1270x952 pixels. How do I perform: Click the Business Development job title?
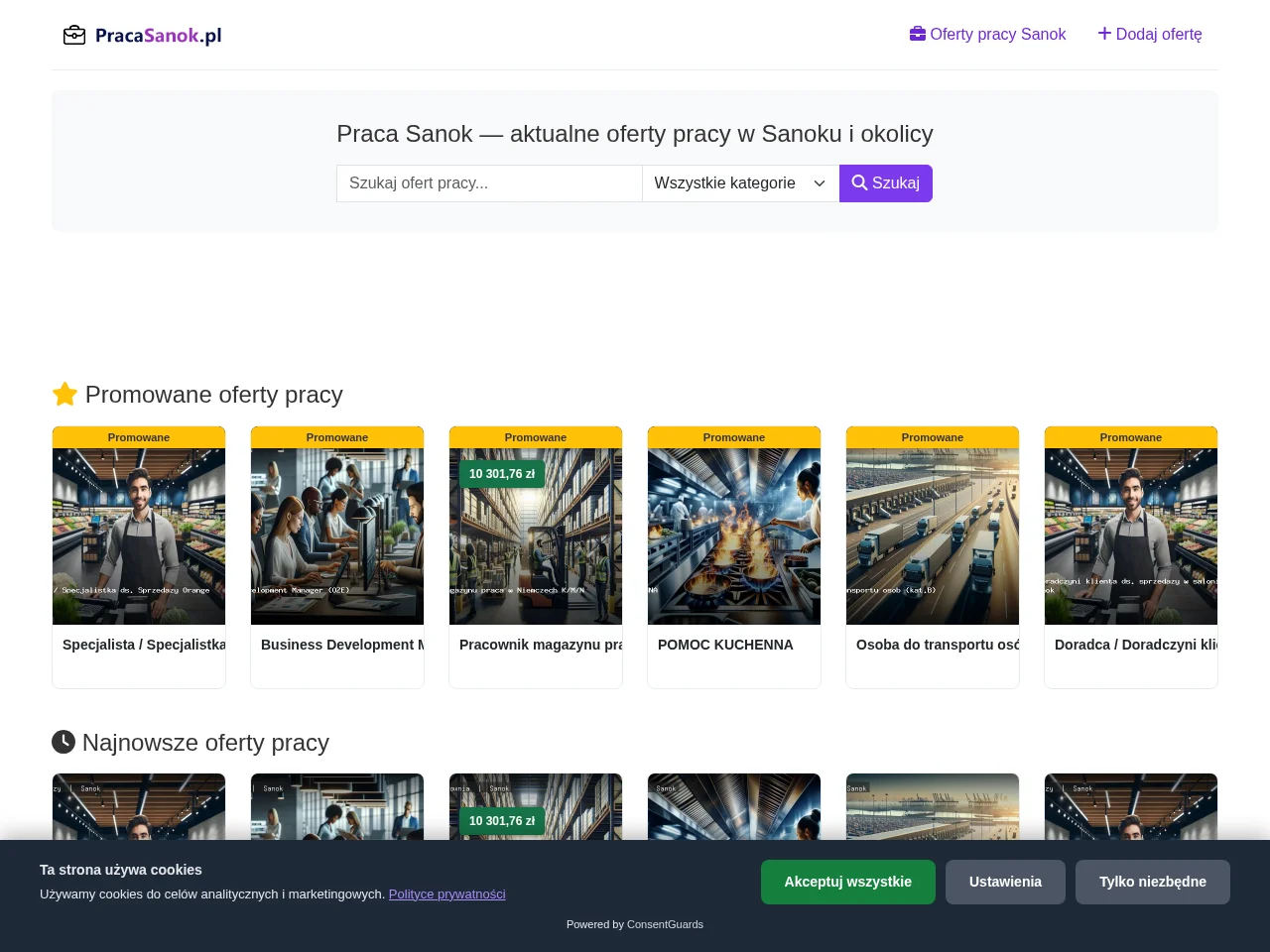click(x=342, y=645)
